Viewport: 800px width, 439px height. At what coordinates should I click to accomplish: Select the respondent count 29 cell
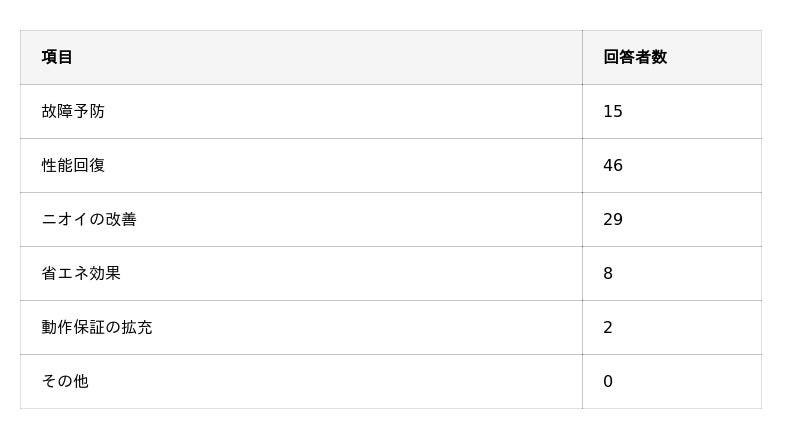pyautogui.click(x=613, y=219)
